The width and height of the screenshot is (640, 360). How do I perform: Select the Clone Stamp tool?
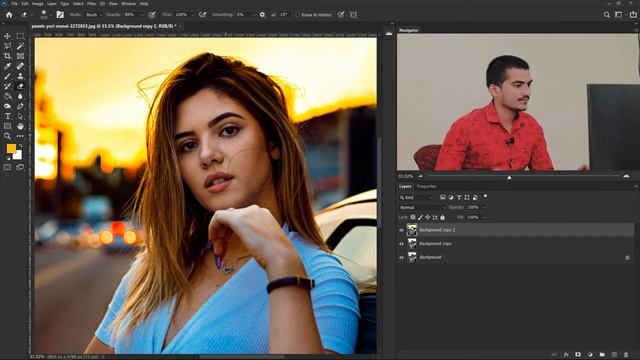pyautogui.click(x=20, y=76)
